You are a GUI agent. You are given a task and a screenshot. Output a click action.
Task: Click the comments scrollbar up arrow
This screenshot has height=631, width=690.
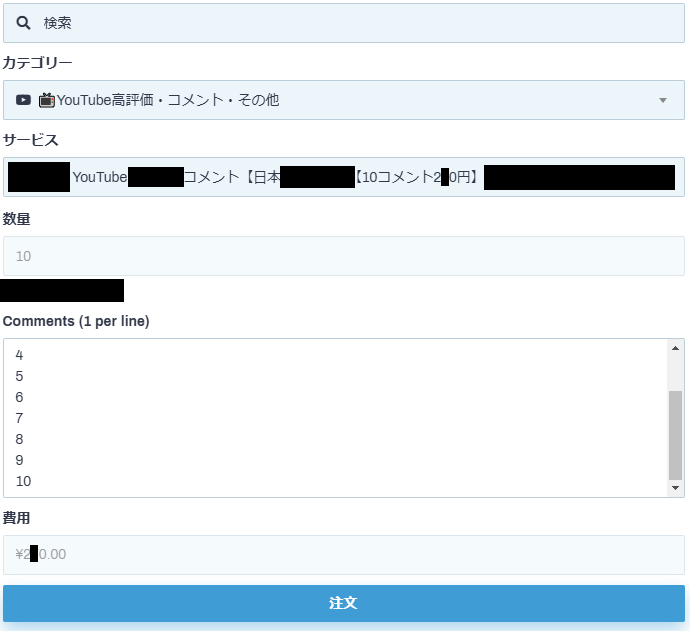tap(675, 348)
